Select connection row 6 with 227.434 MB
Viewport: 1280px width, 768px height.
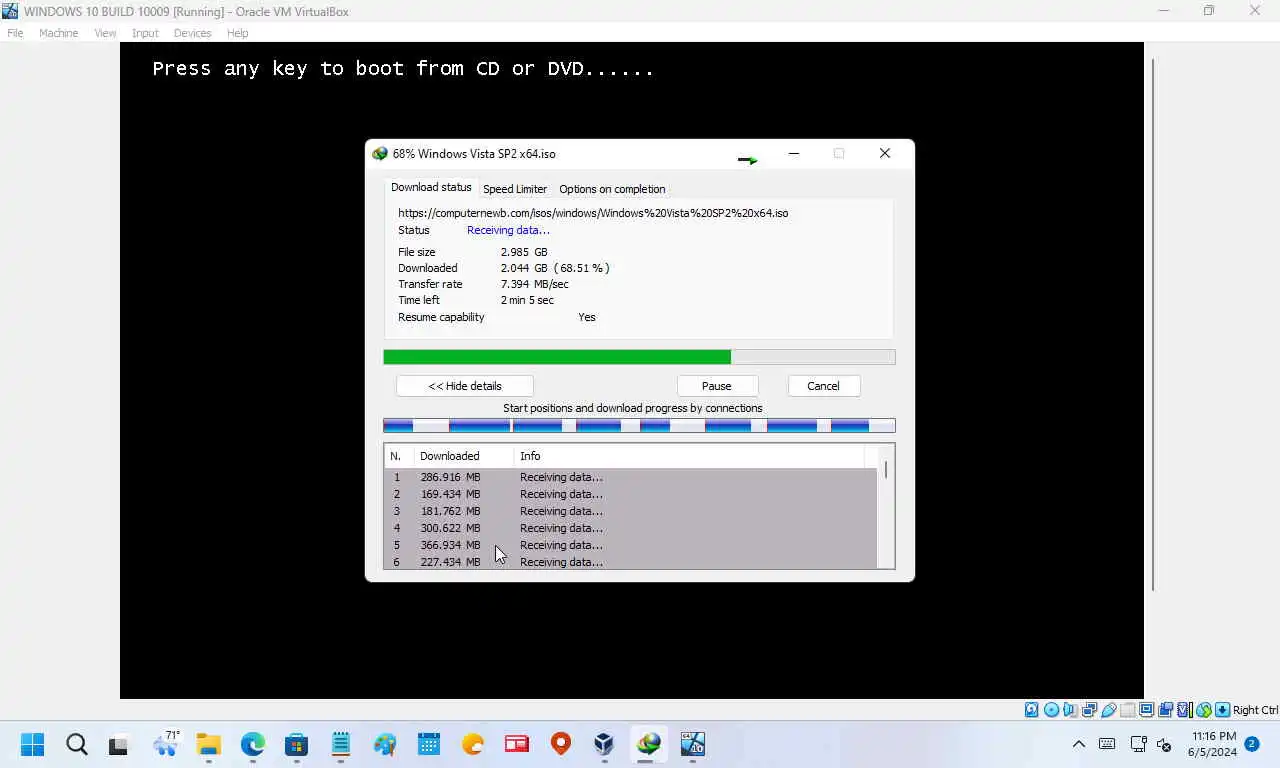(x=630, y=561)
